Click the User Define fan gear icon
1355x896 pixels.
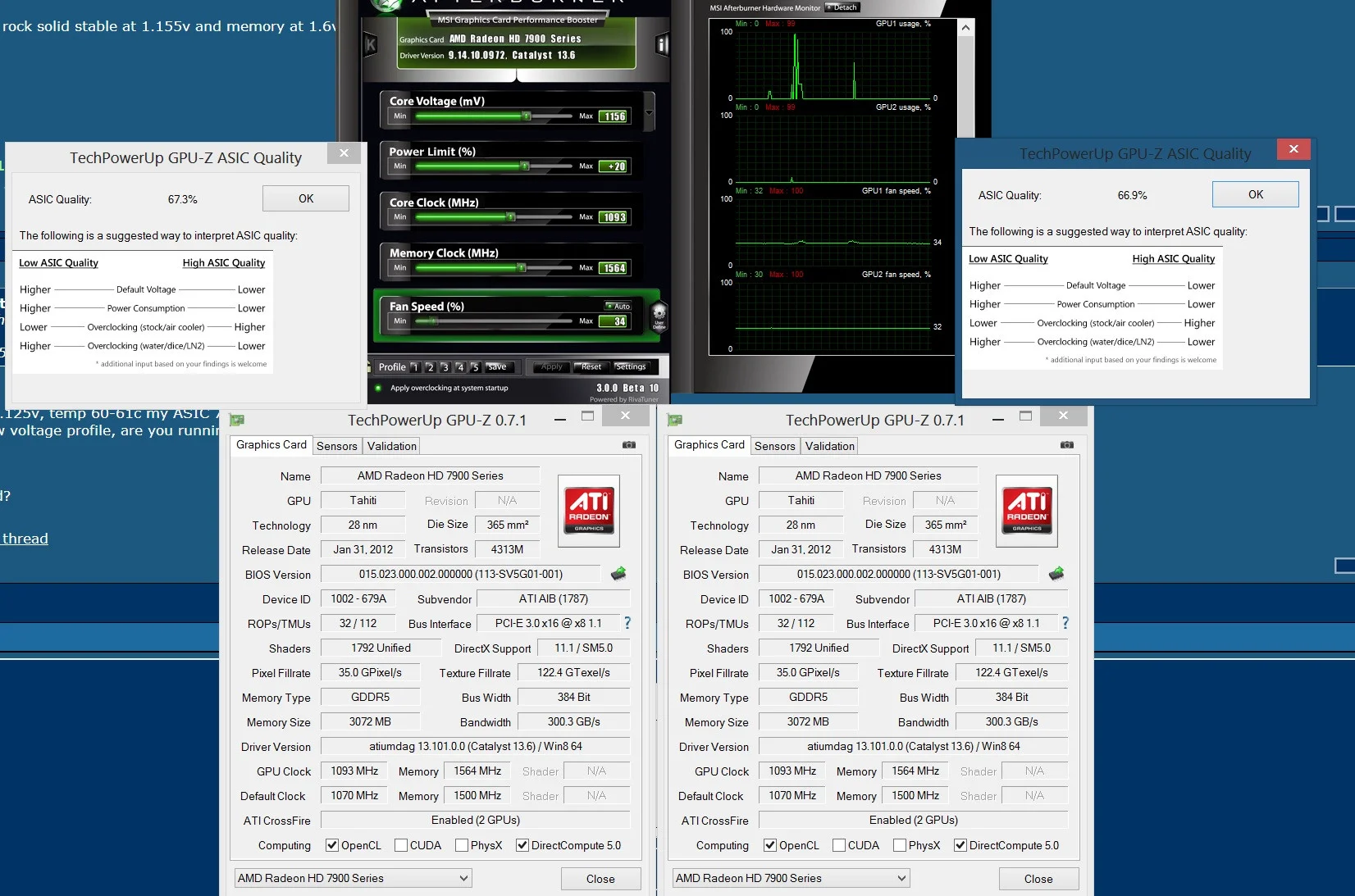[659, 316]
